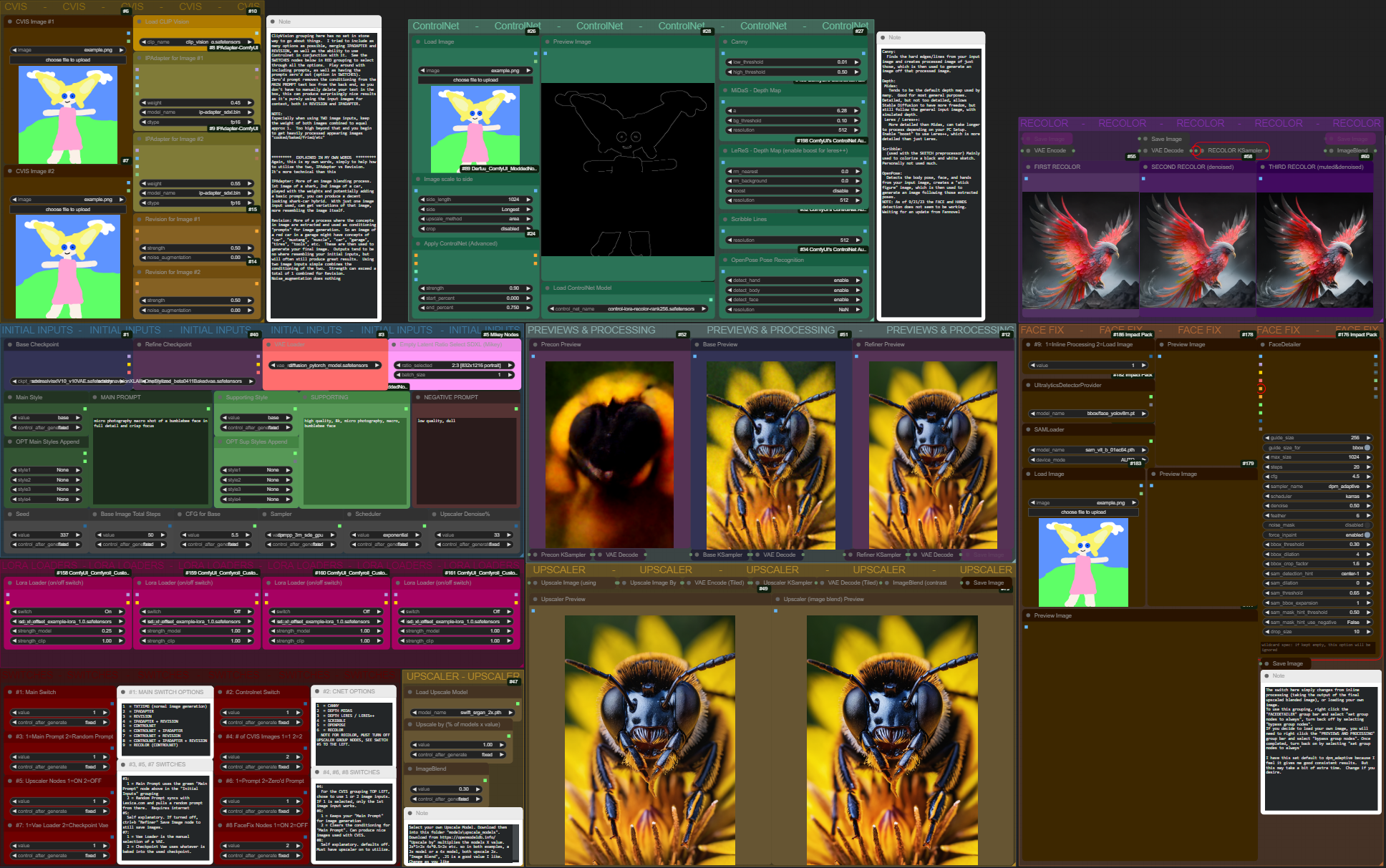Collapse the MAIN PROMPT node title dot
Image resolution: width=1386 pixels, height=868 pixels.
tap(94, 397)
